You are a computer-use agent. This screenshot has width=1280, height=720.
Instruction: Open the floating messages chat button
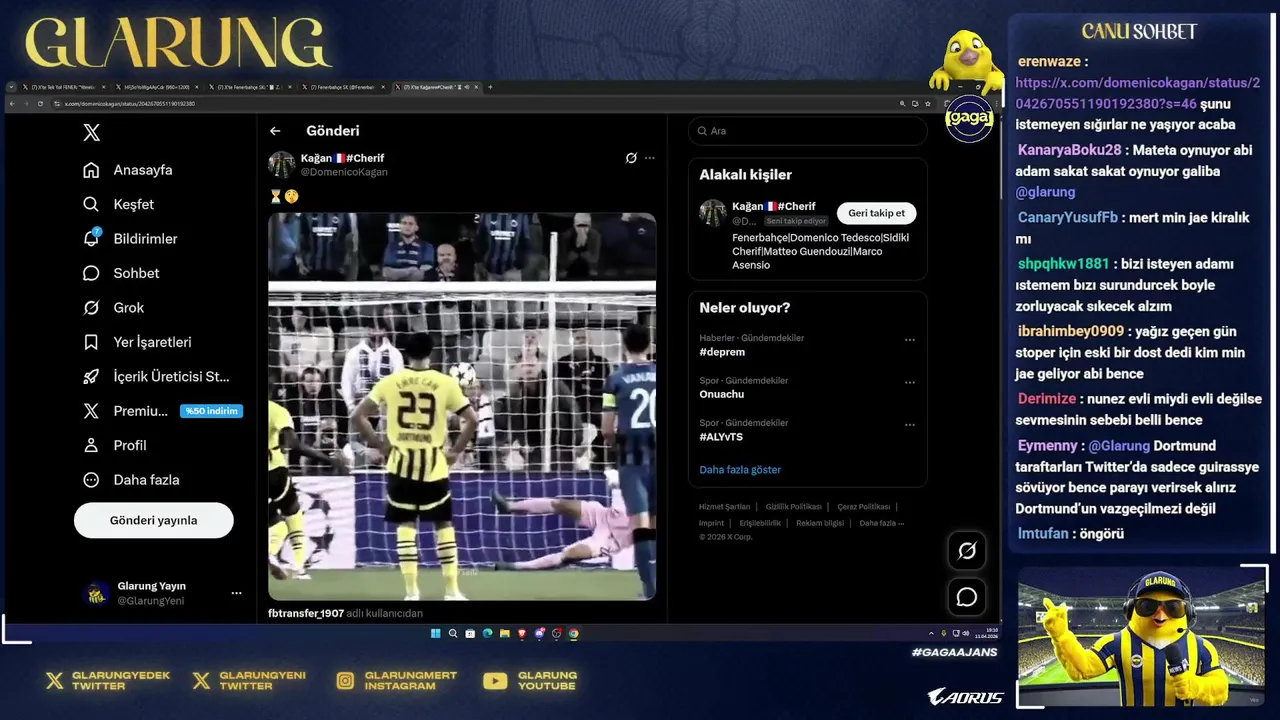tap(967, 597)
